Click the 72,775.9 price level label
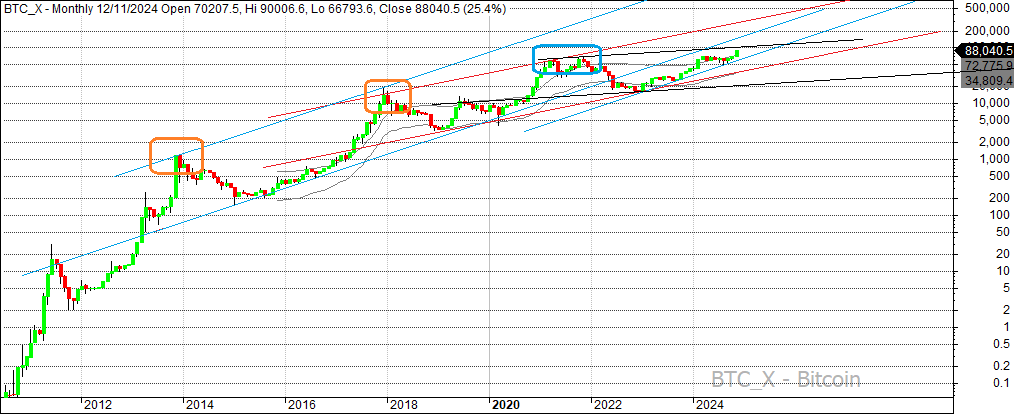Viewport: 1014px width, 414px height. tap(984, 65)
